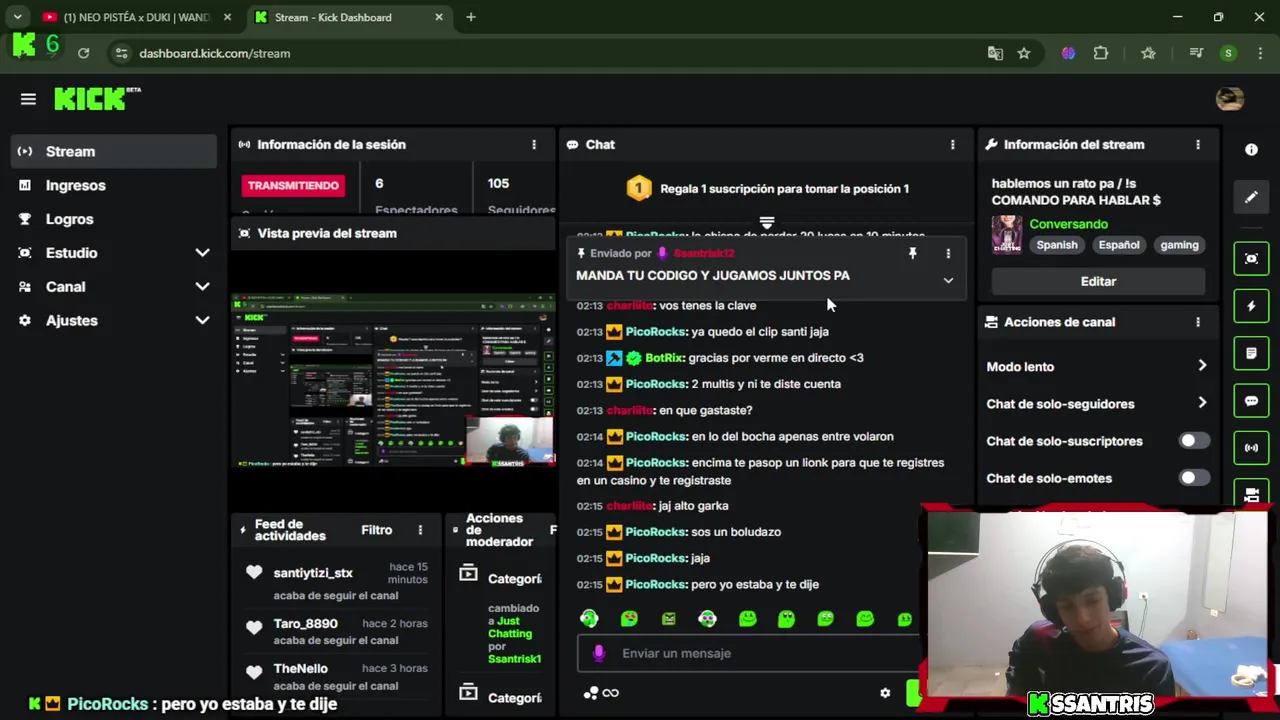Viewport: 1280px width, 720px height.
Task: Open chat settings gear icon
Action: tap(885, 693)
